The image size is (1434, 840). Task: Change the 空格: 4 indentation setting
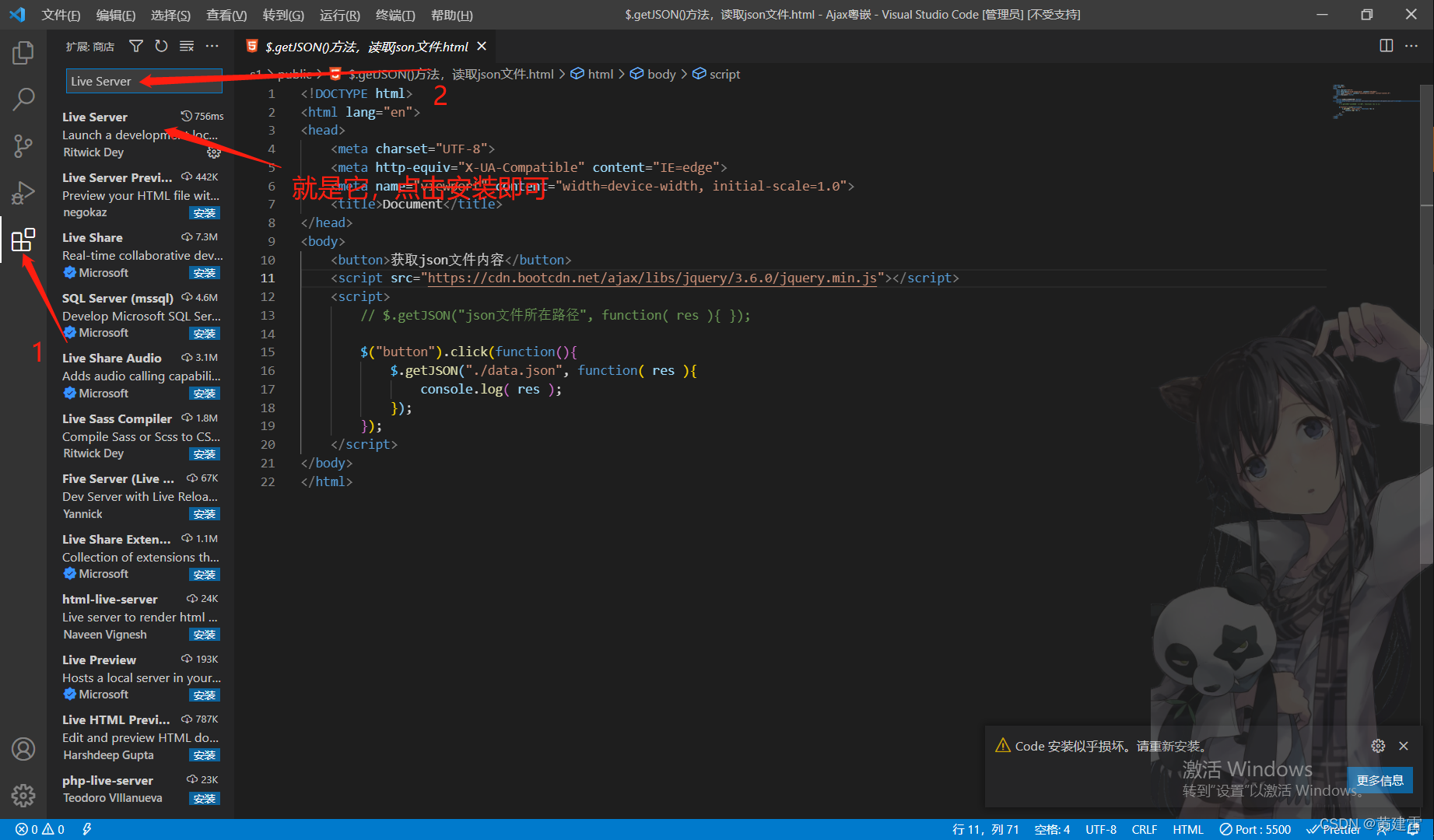[x=1052, y=829]
